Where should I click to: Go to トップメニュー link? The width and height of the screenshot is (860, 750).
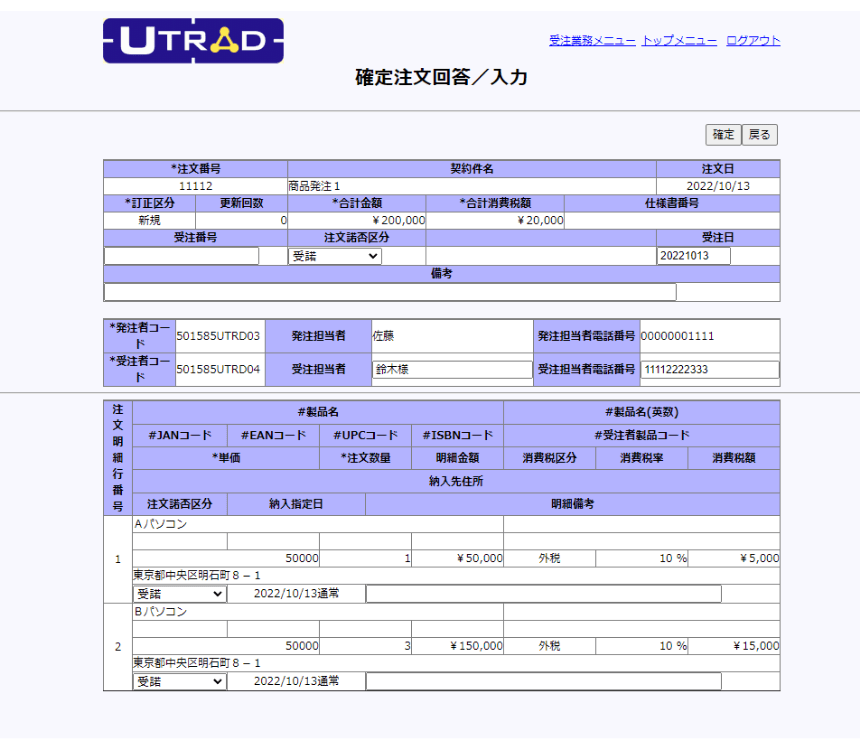[x=679, y=40]
